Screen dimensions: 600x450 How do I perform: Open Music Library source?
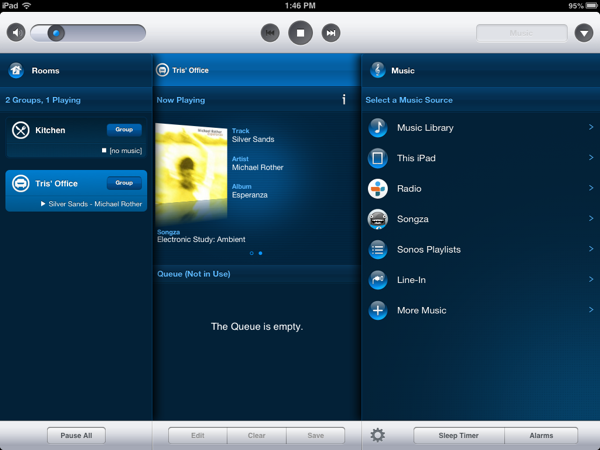coord(481,128)
